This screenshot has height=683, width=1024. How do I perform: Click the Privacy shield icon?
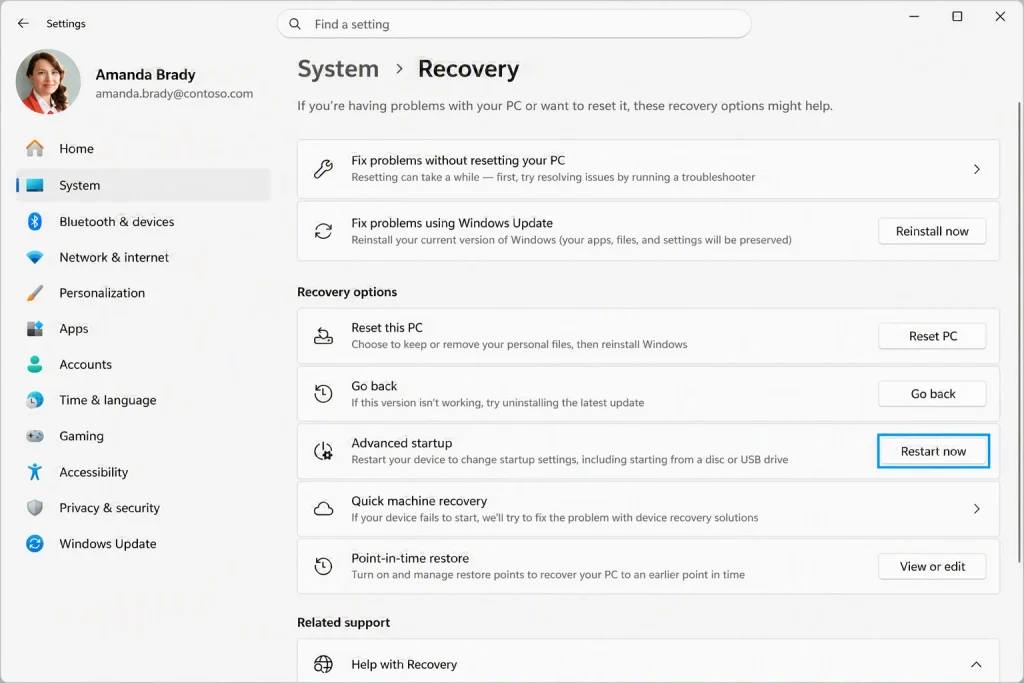(x=35, y=508)
